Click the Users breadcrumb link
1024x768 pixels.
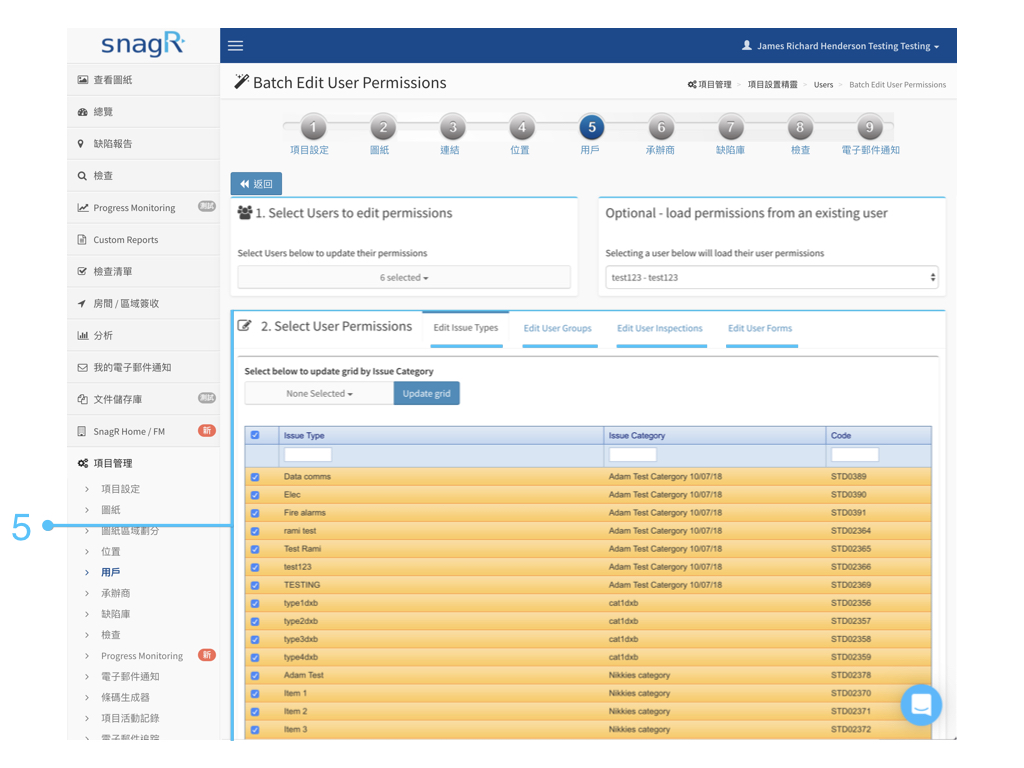(x=823, y=85)
